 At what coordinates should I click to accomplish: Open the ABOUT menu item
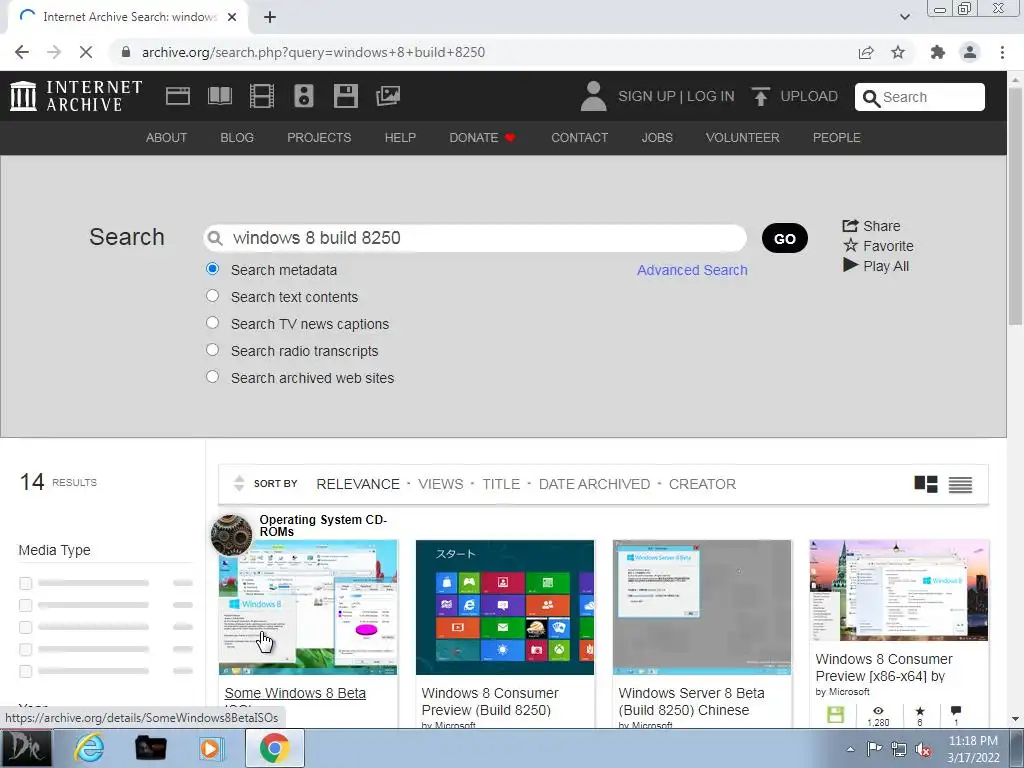(x=167, y=138)
